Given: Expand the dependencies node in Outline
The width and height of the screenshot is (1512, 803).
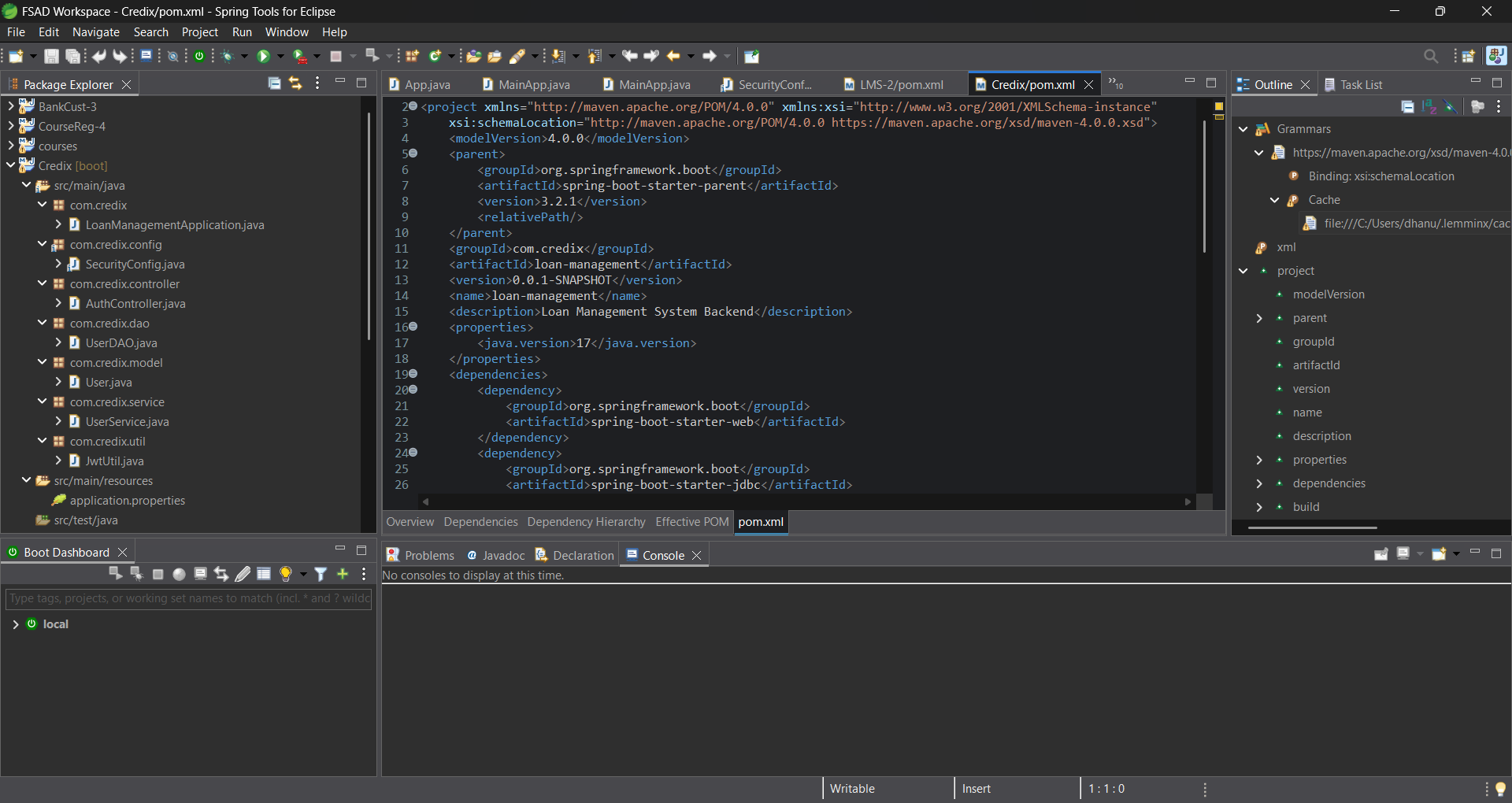Looking at the screenshot, I should point(1259,483).
